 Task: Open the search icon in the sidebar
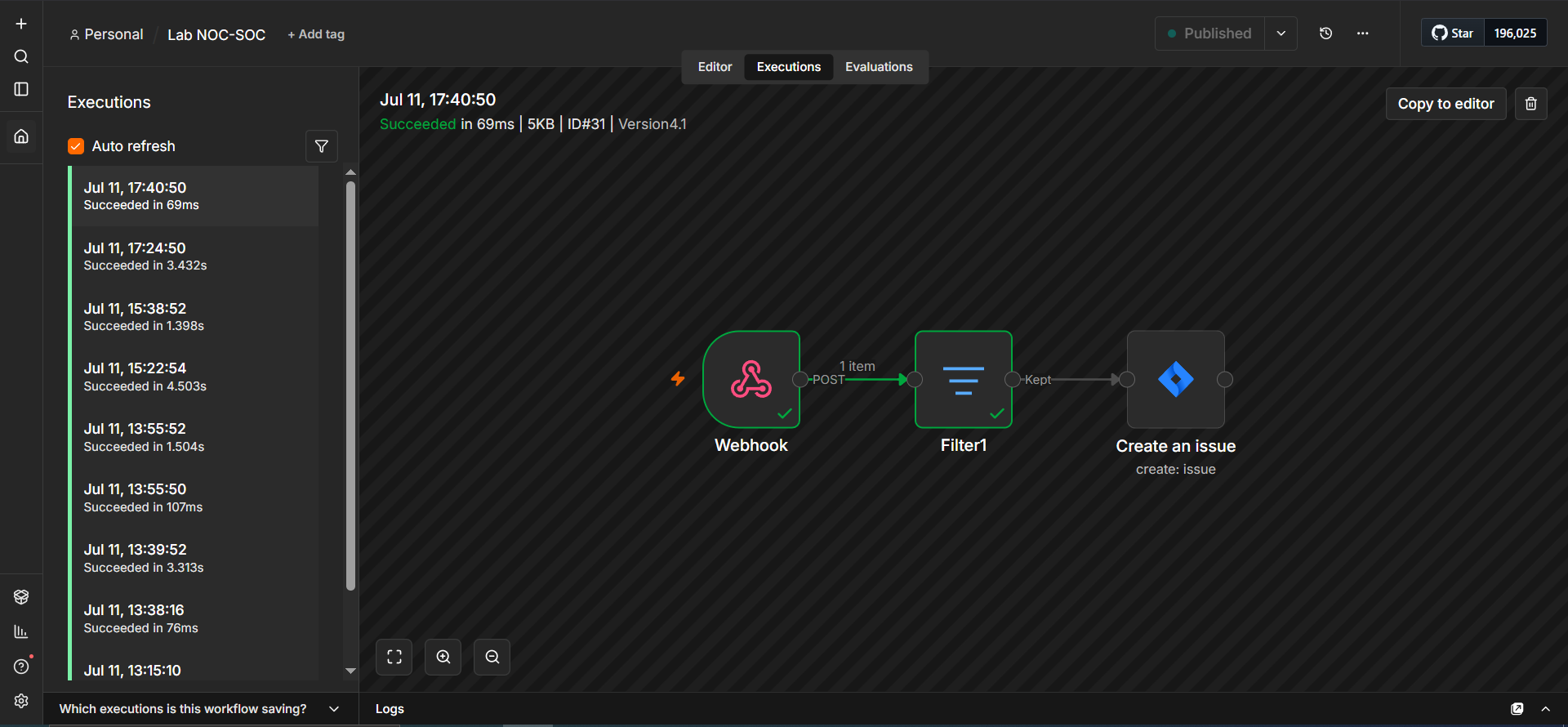coord(21,56)
